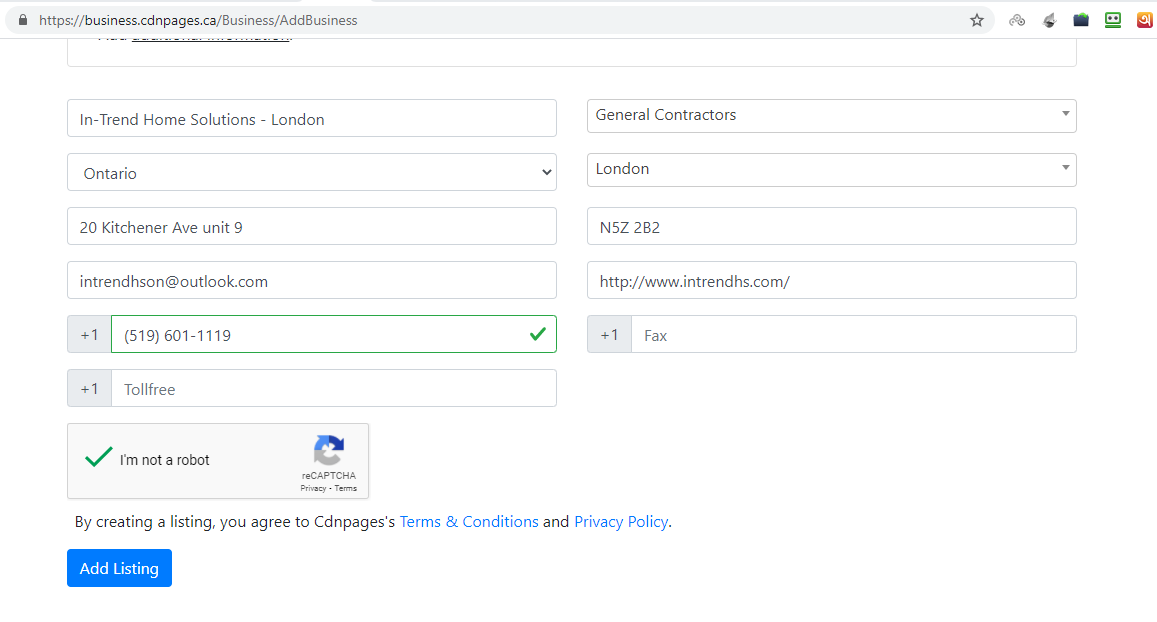Open the grey bird browser extension icon
Screen dimensions: 1157x622
(1049, 21)
